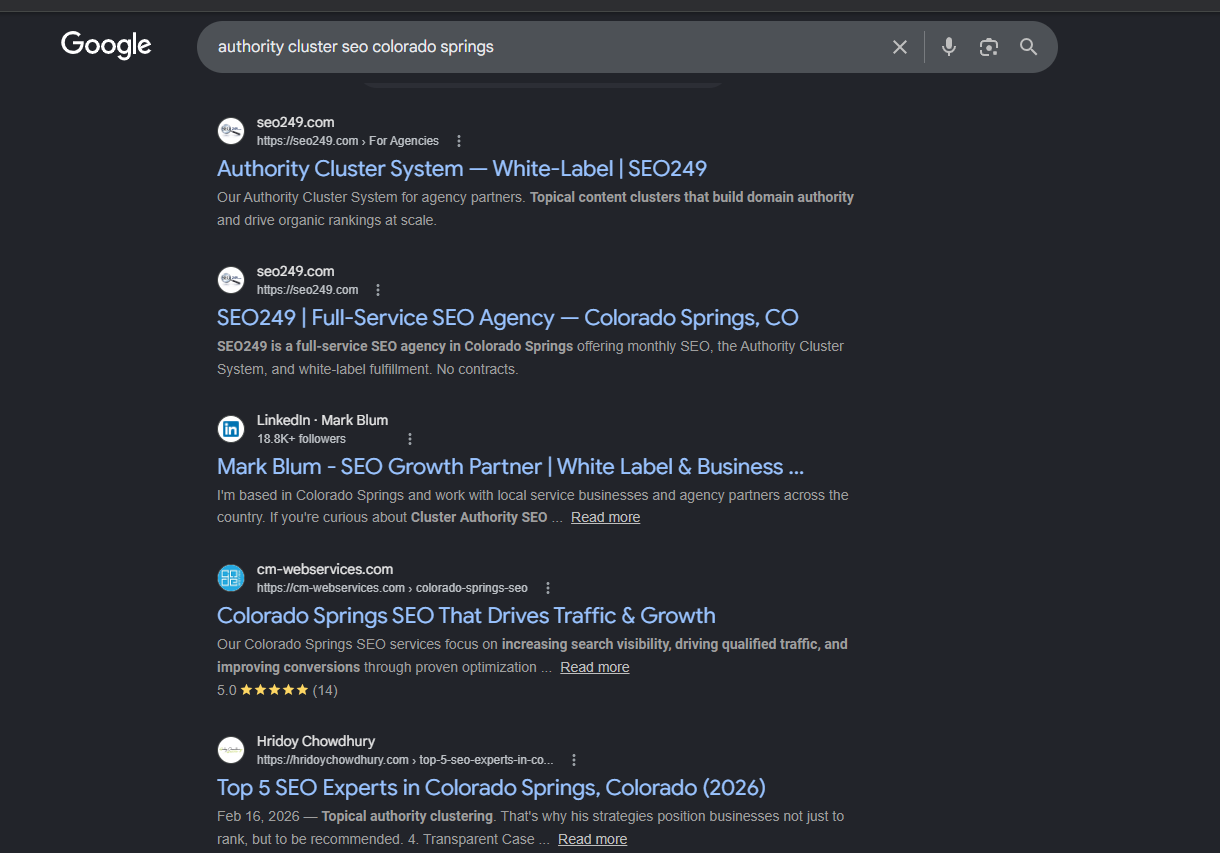Open Authority Cluster System White-Label result
Screen dimensions: 1220x853
coord(462,168)
